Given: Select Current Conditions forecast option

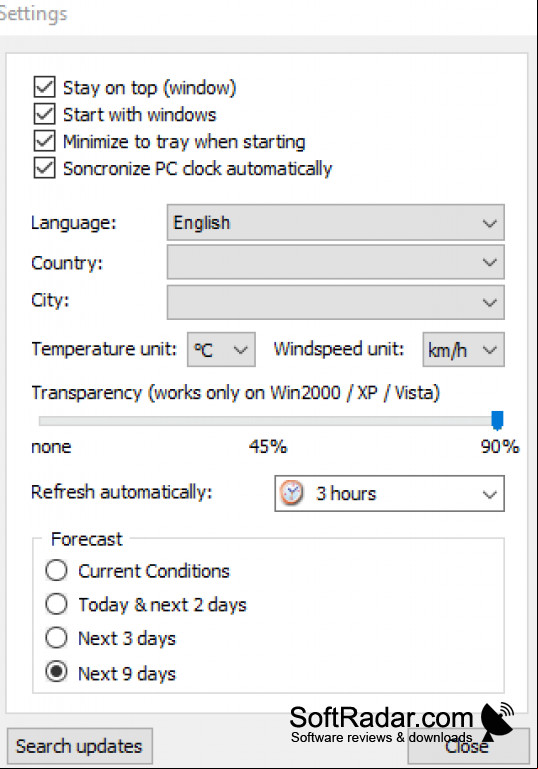Looking at the screenshot, I should [x=56, y=571].
